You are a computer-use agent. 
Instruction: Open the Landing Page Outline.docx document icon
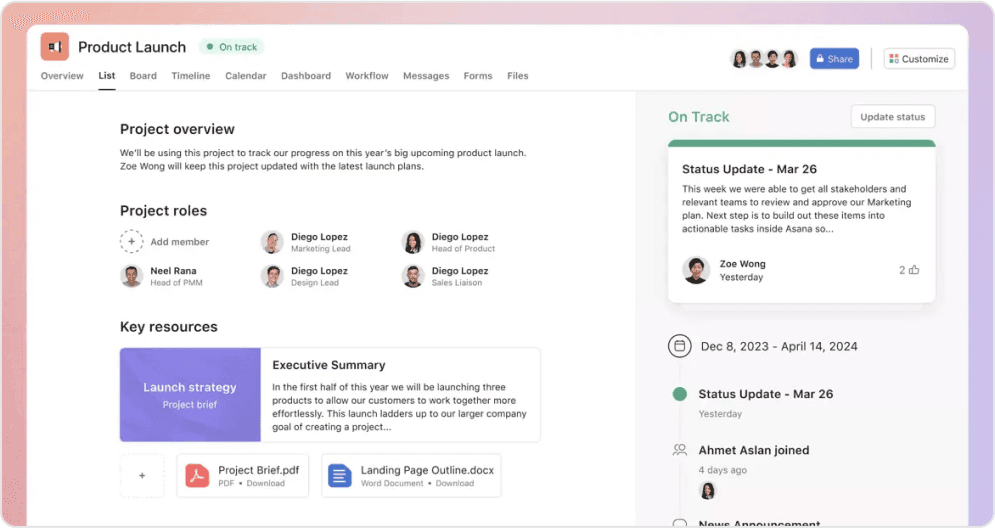(x=341, y=476)
